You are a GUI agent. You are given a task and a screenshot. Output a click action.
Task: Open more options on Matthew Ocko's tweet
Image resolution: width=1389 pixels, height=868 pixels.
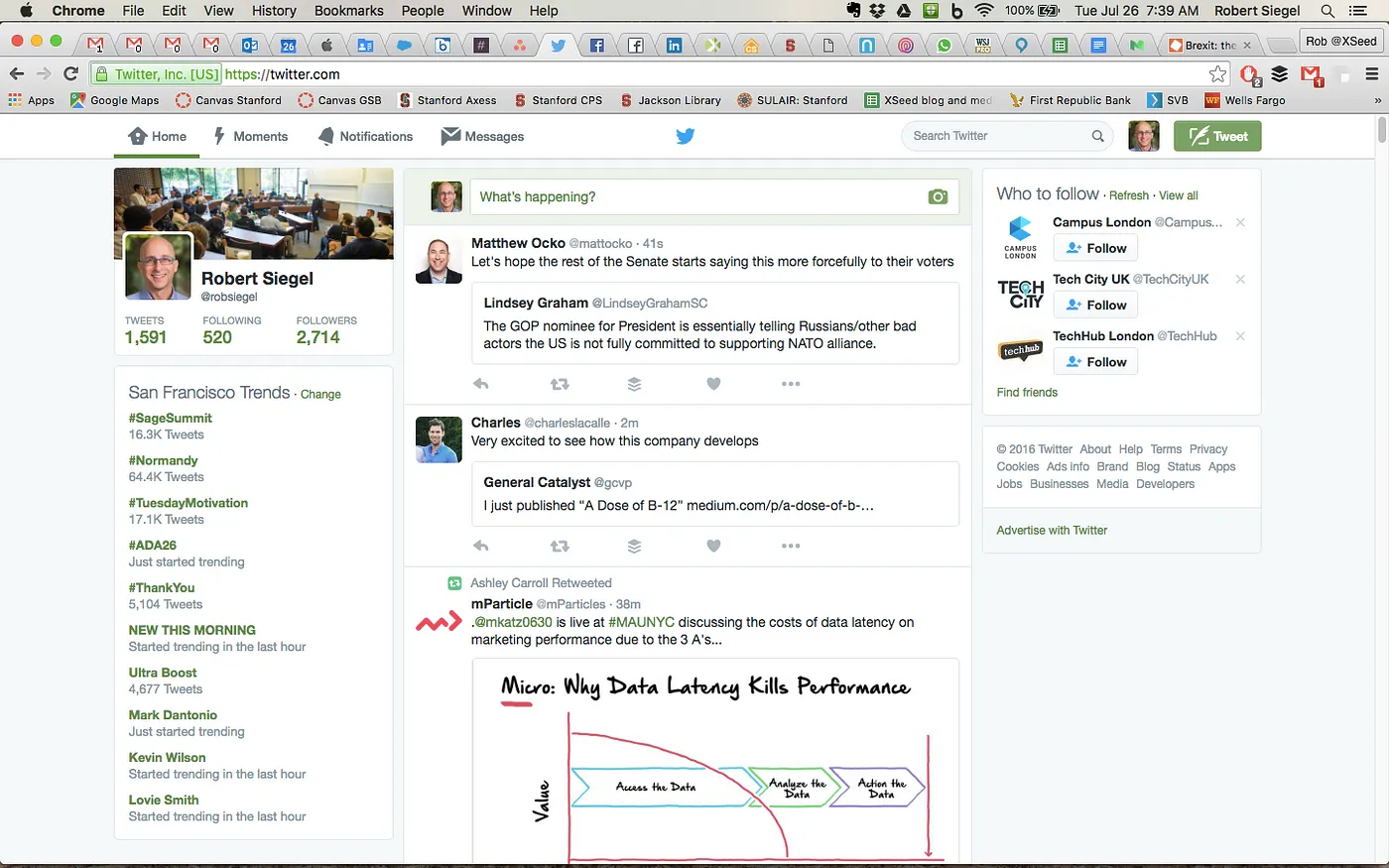point(791,384)
